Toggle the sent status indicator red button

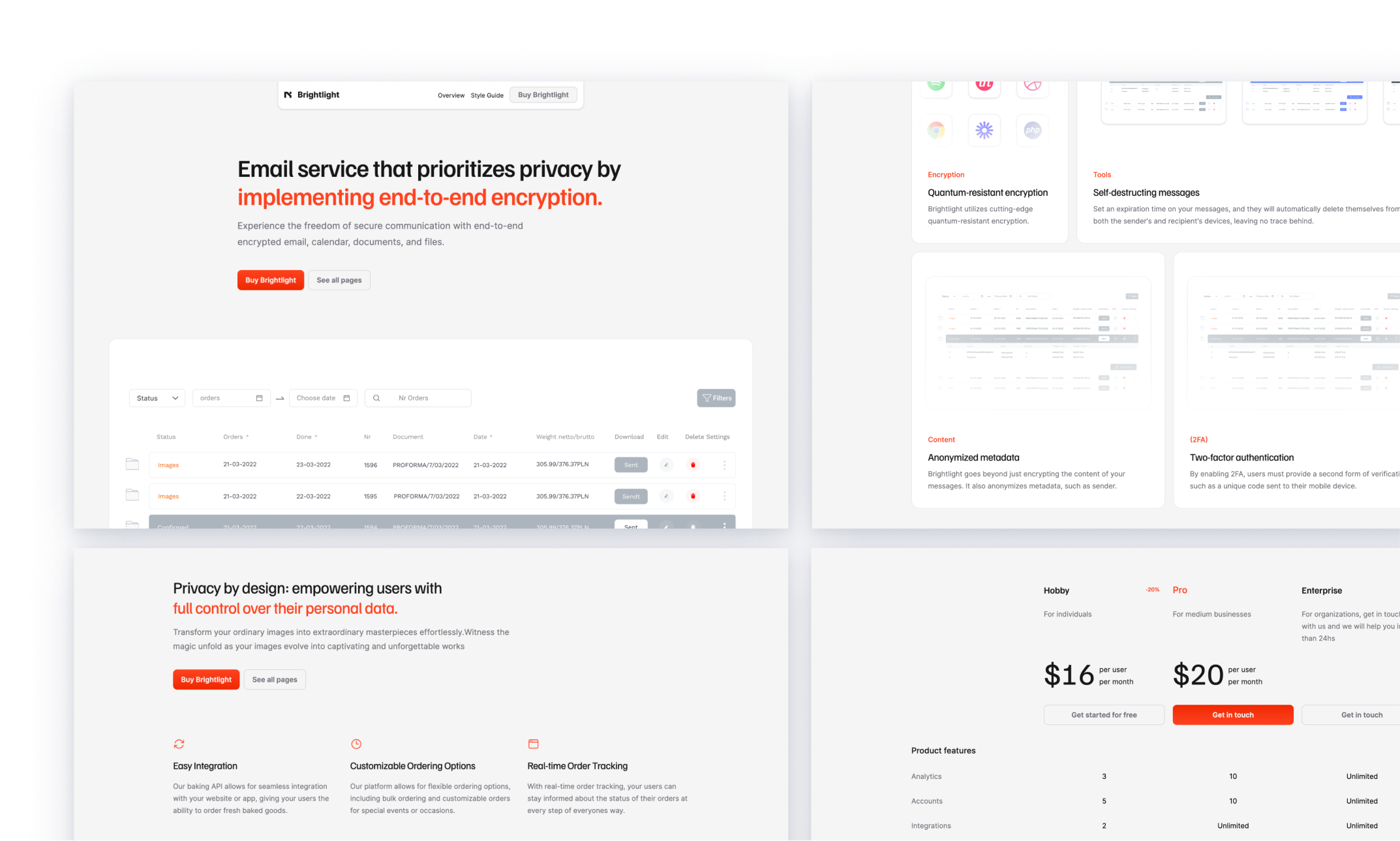point(692,464)
